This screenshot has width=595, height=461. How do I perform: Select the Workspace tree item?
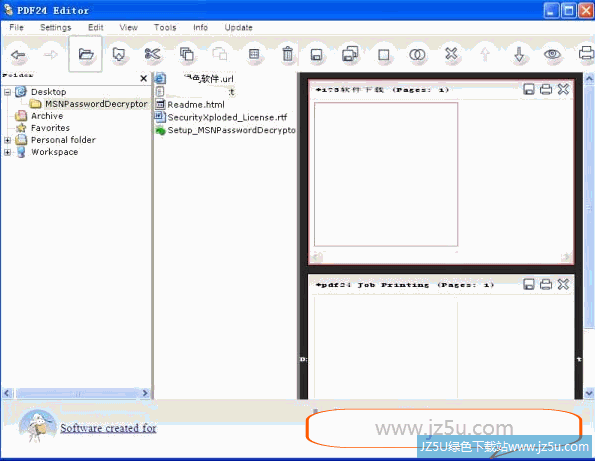[x=54, y=152]
